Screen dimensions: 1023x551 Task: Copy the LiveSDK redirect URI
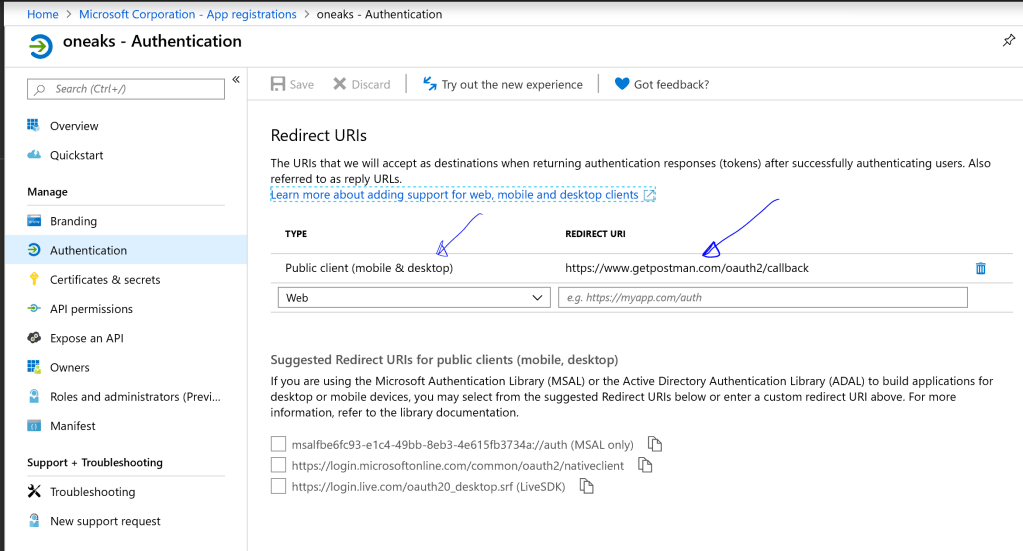click(587, 487)
